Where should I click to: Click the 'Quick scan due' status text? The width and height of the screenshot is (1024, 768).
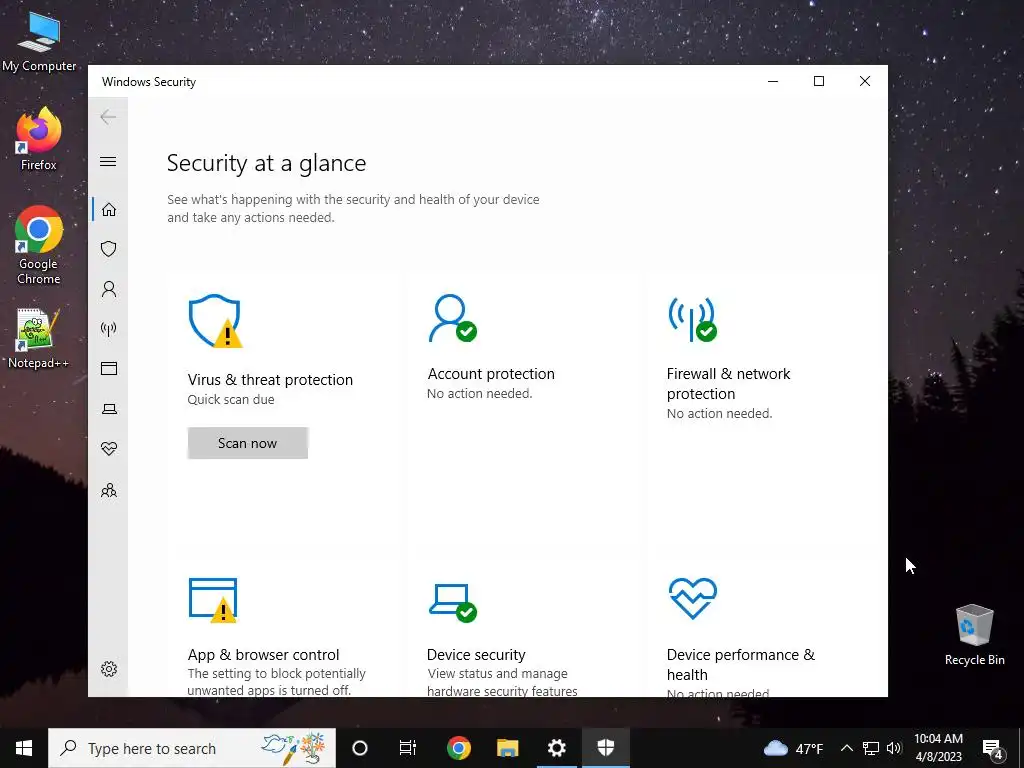[231, 400]
